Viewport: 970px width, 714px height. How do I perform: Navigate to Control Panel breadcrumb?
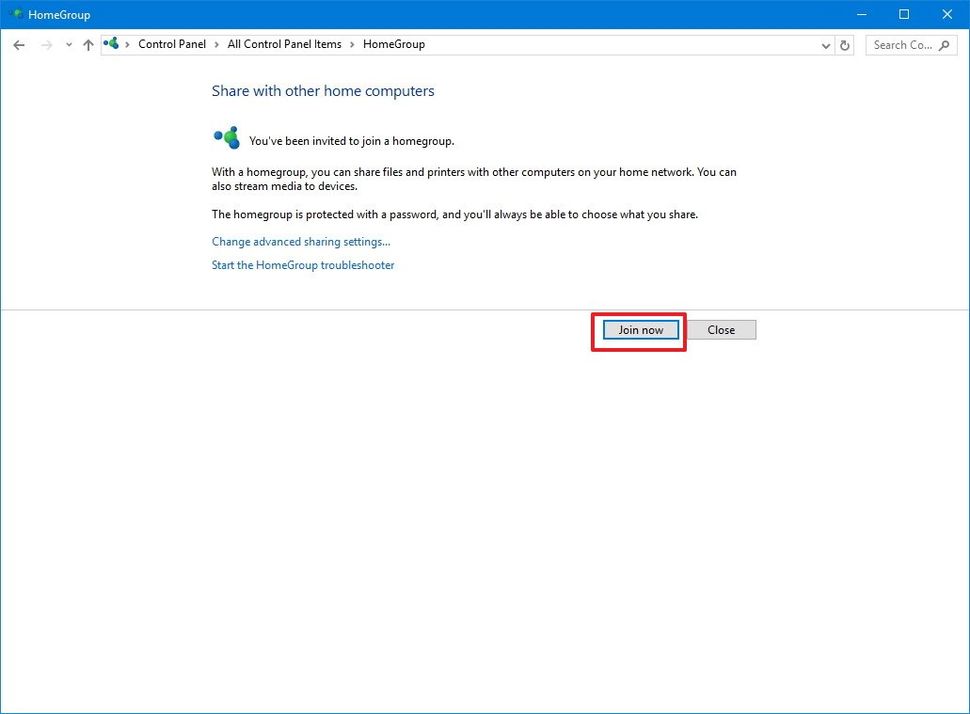(172, 44)
